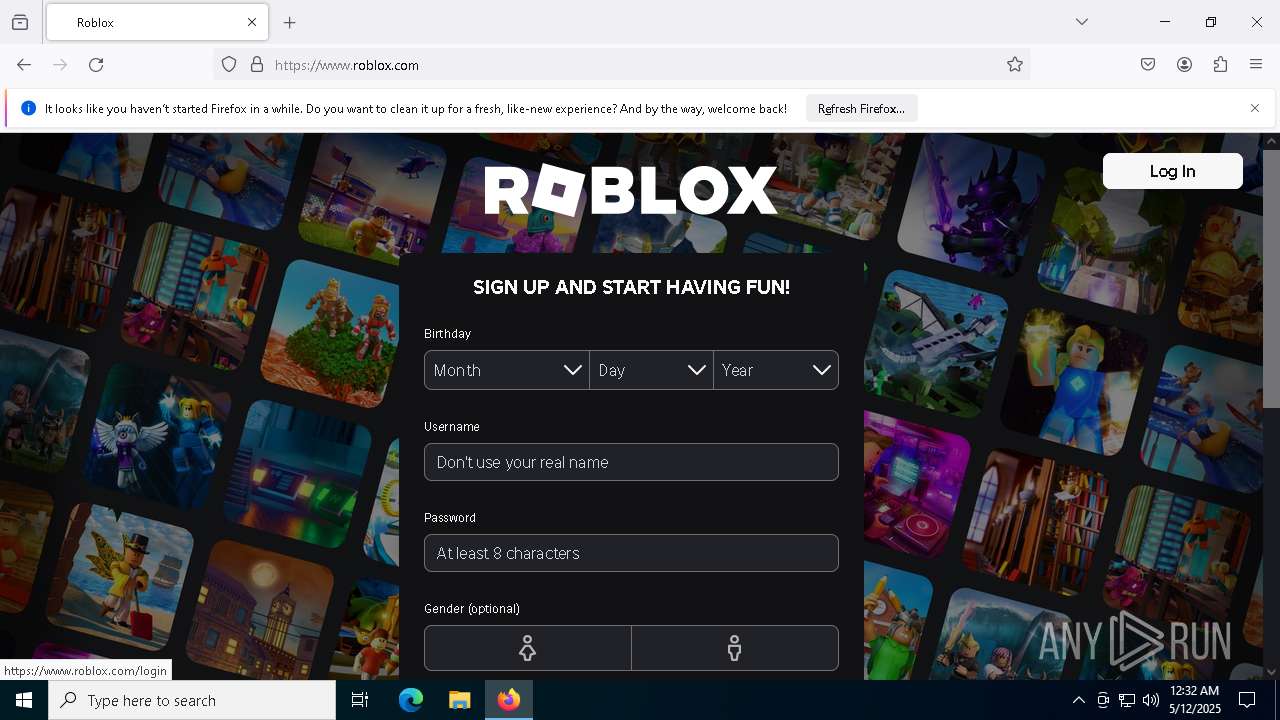Bookmark this page with star icon
The image size is (1280, 720).
click(x=1015, y=65)
